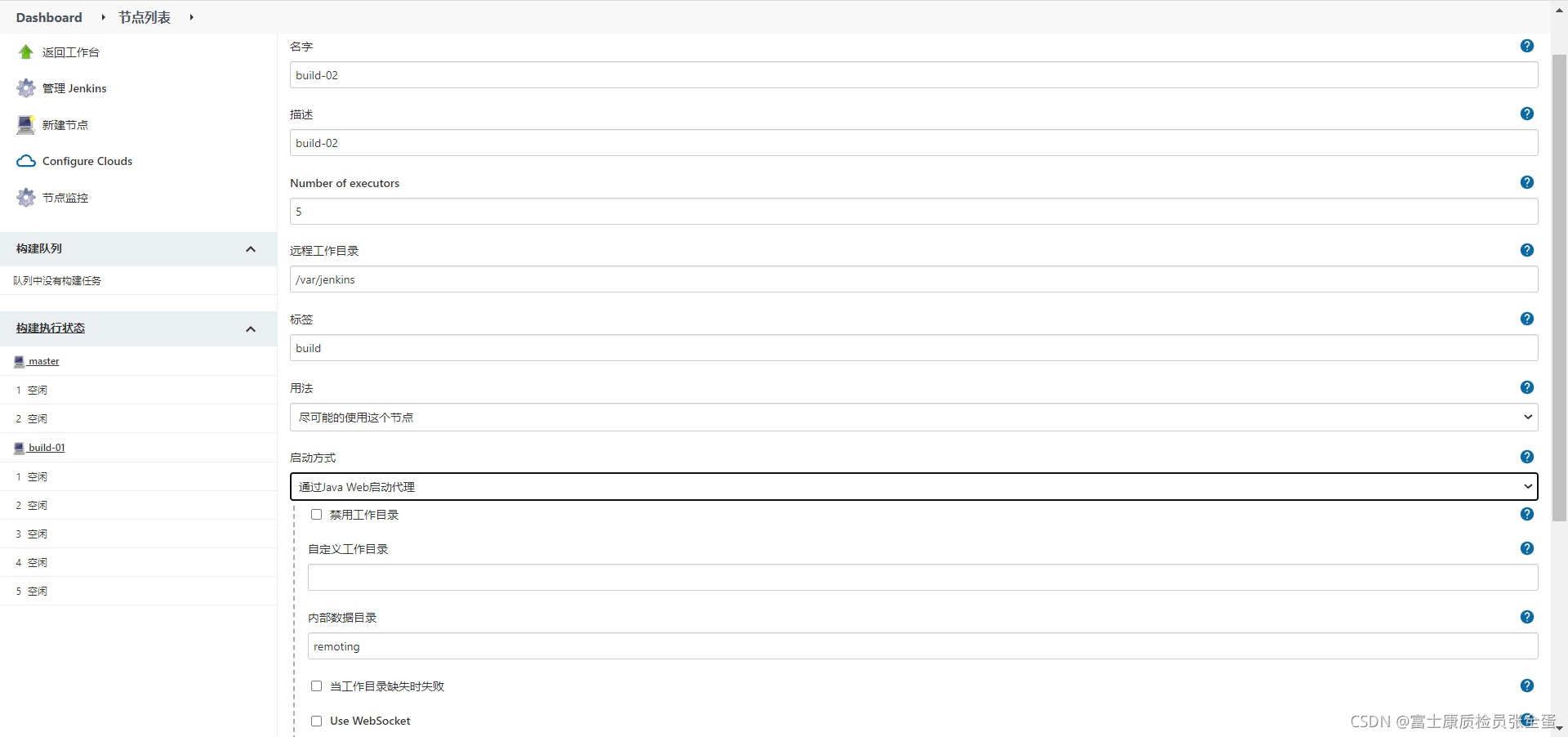Click help icon beside 标签 field

tap(1526, 319)
